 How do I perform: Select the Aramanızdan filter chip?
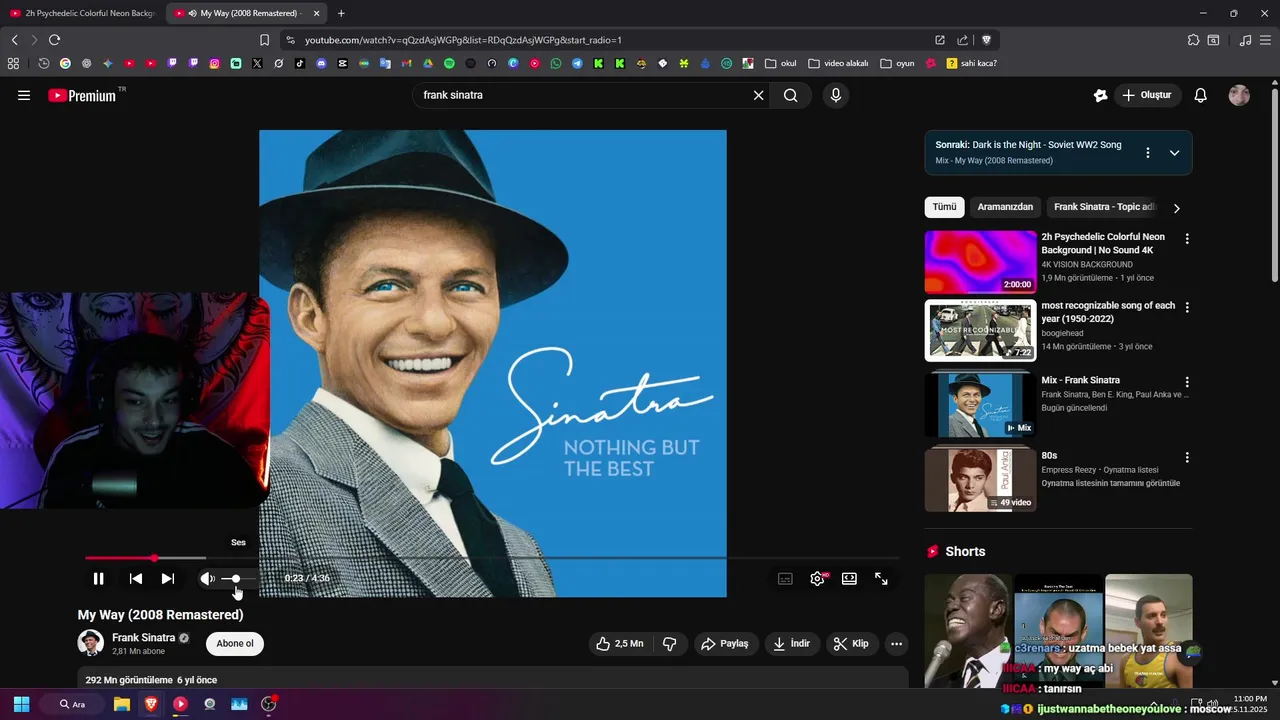1005,207
